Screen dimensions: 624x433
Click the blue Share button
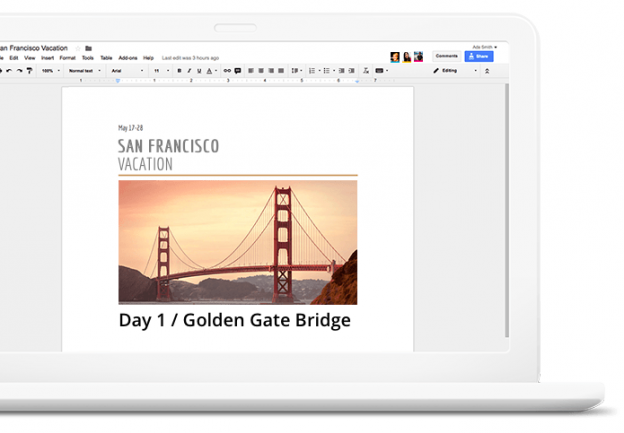(479, 56)
